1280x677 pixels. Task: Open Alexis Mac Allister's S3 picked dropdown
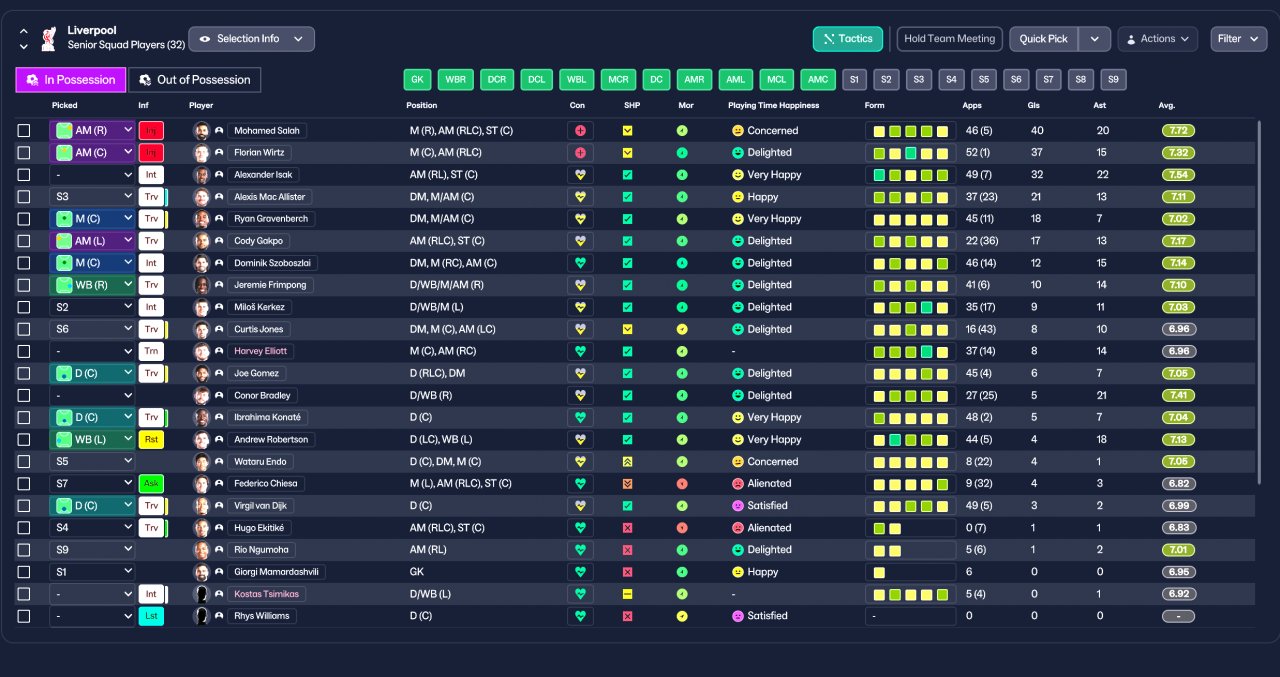click(x=92, y=196)
